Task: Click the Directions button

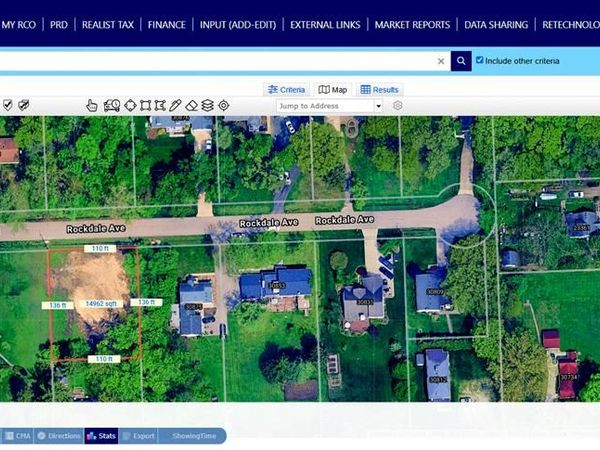Action: coord(59,436)
